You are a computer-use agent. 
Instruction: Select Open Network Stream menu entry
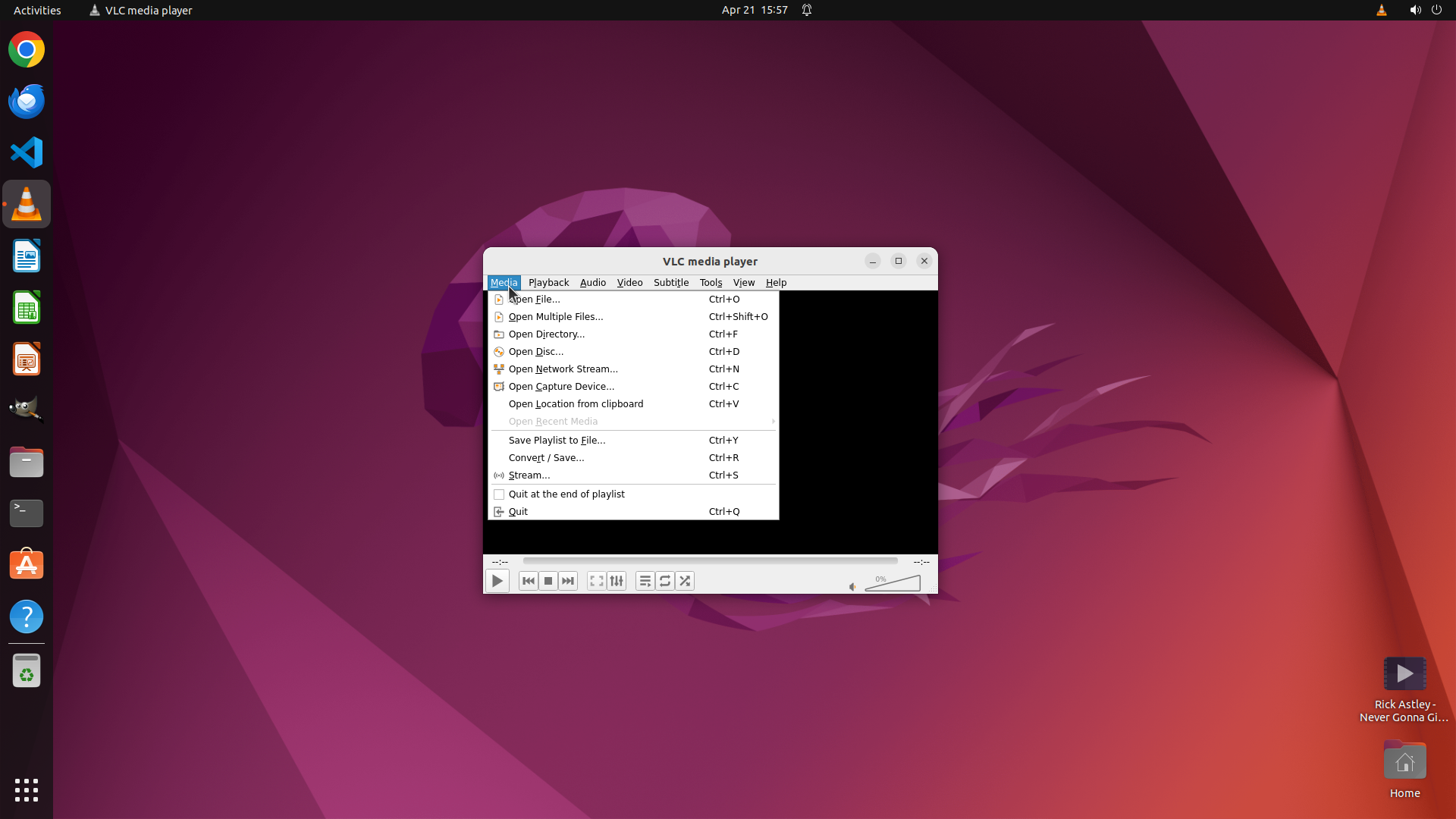tap(563, 369)
